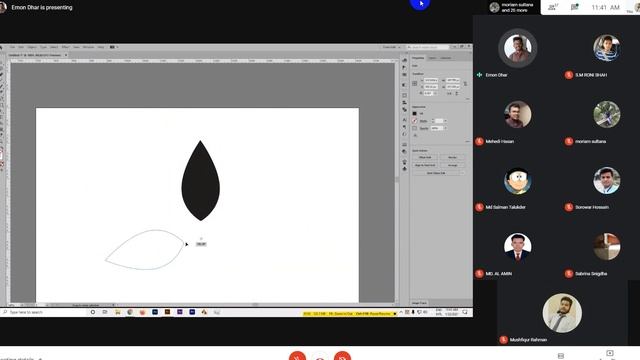The image size is (640, 360).
Task: Click the reference point grid in Transform
Action: click(x=415, y=83)
